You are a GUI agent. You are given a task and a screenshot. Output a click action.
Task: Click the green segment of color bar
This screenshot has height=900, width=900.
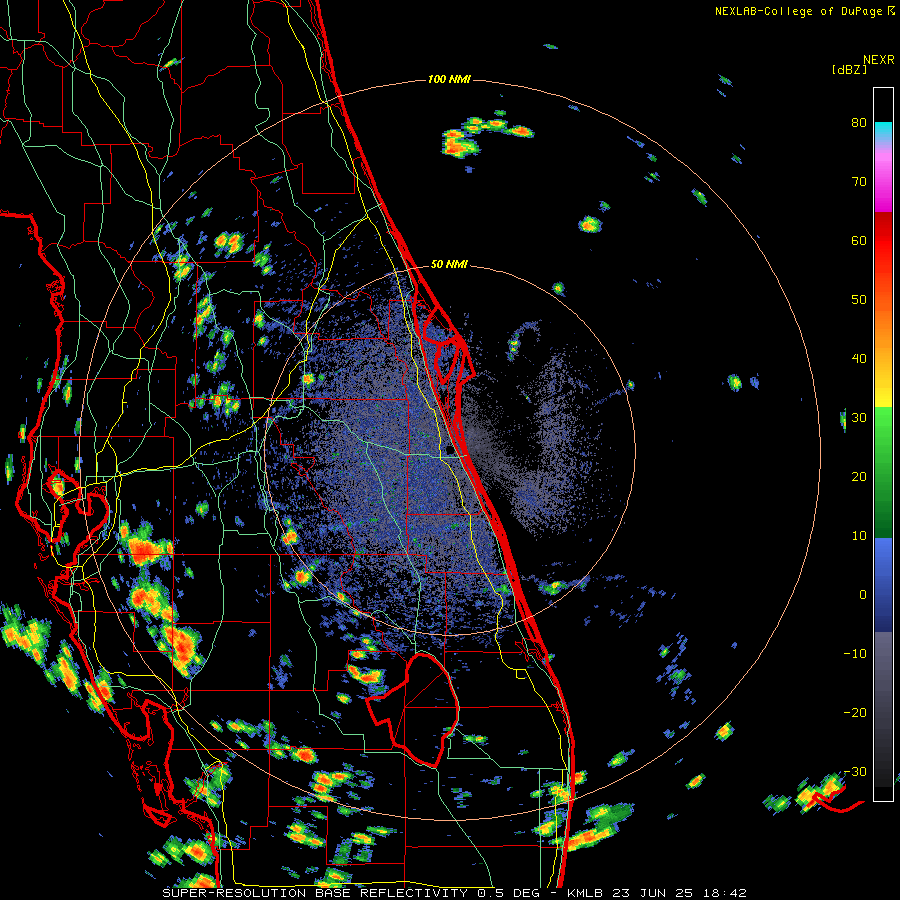[883, 472]
